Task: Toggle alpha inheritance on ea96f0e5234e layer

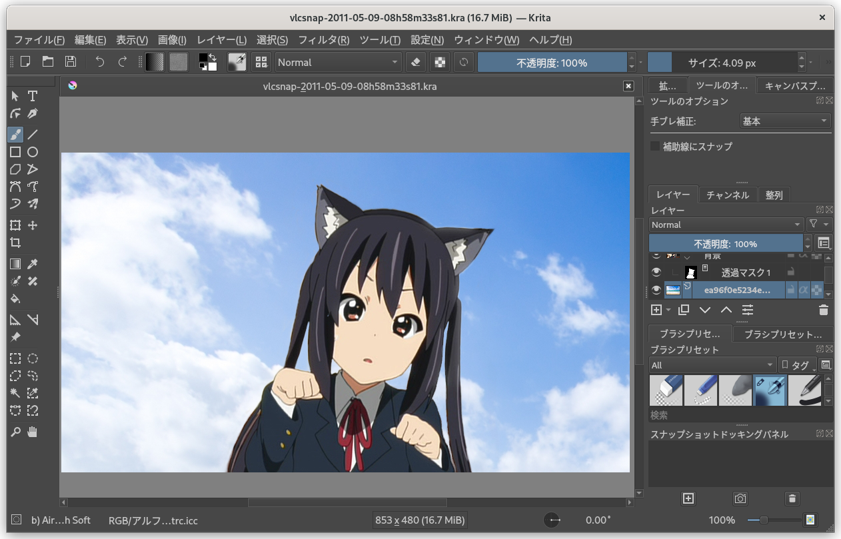Action: point(803,290)
